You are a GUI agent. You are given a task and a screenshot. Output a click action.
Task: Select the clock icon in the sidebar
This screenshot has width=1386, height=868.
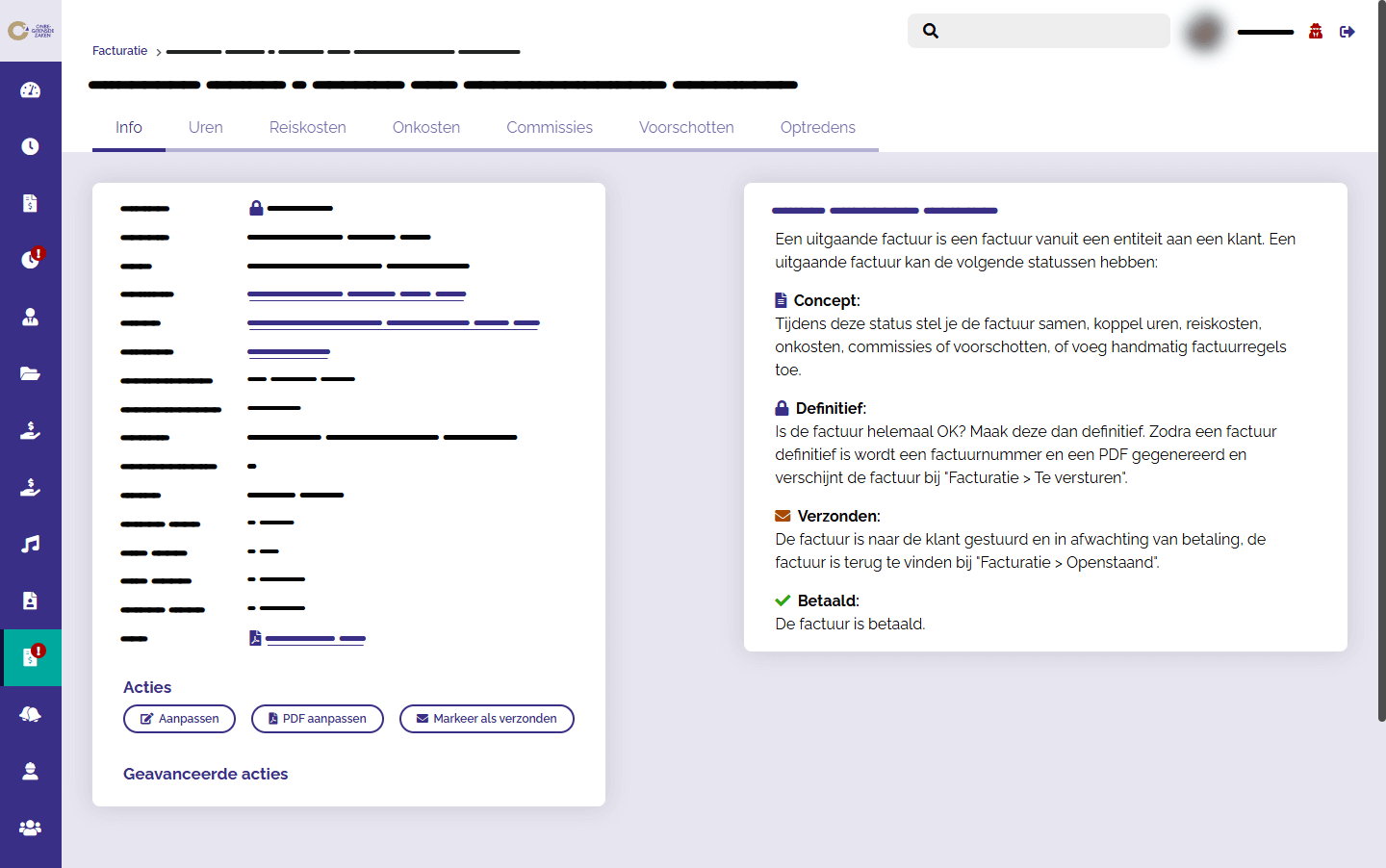click(30, 145)
